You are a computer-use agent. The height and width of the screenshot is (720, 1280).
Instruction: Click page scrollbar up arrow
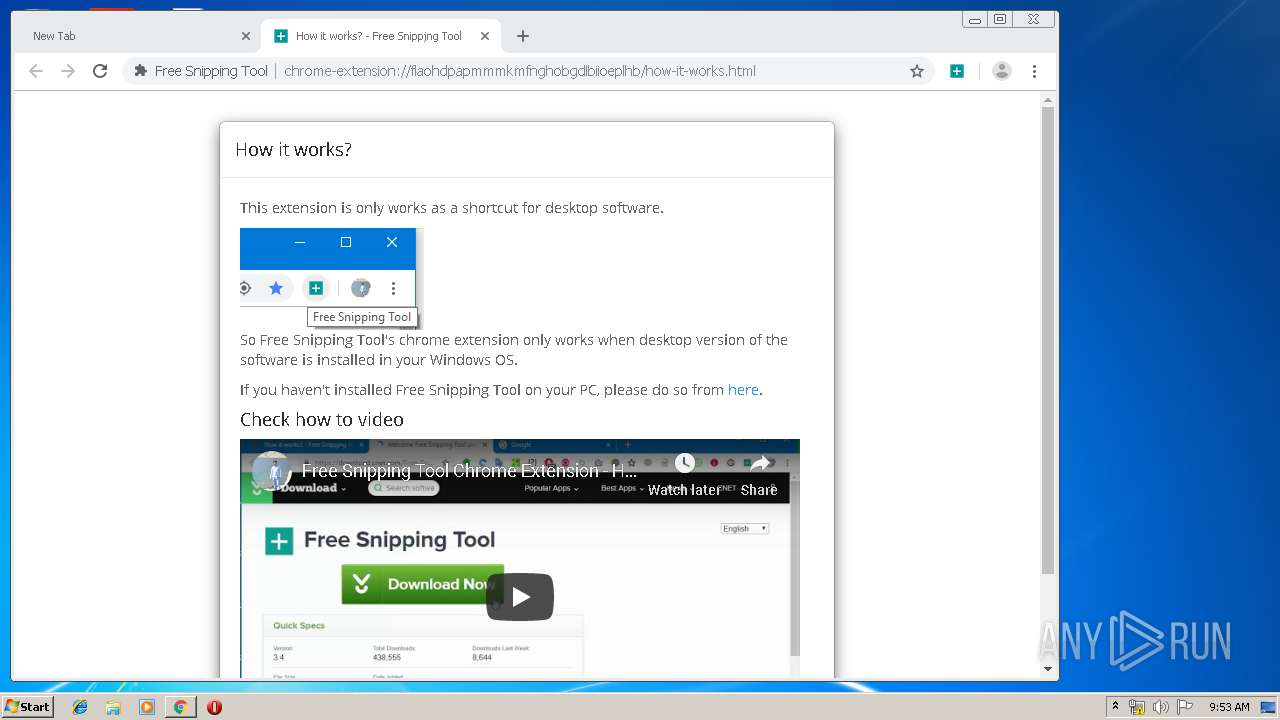tap(1048, 99)
